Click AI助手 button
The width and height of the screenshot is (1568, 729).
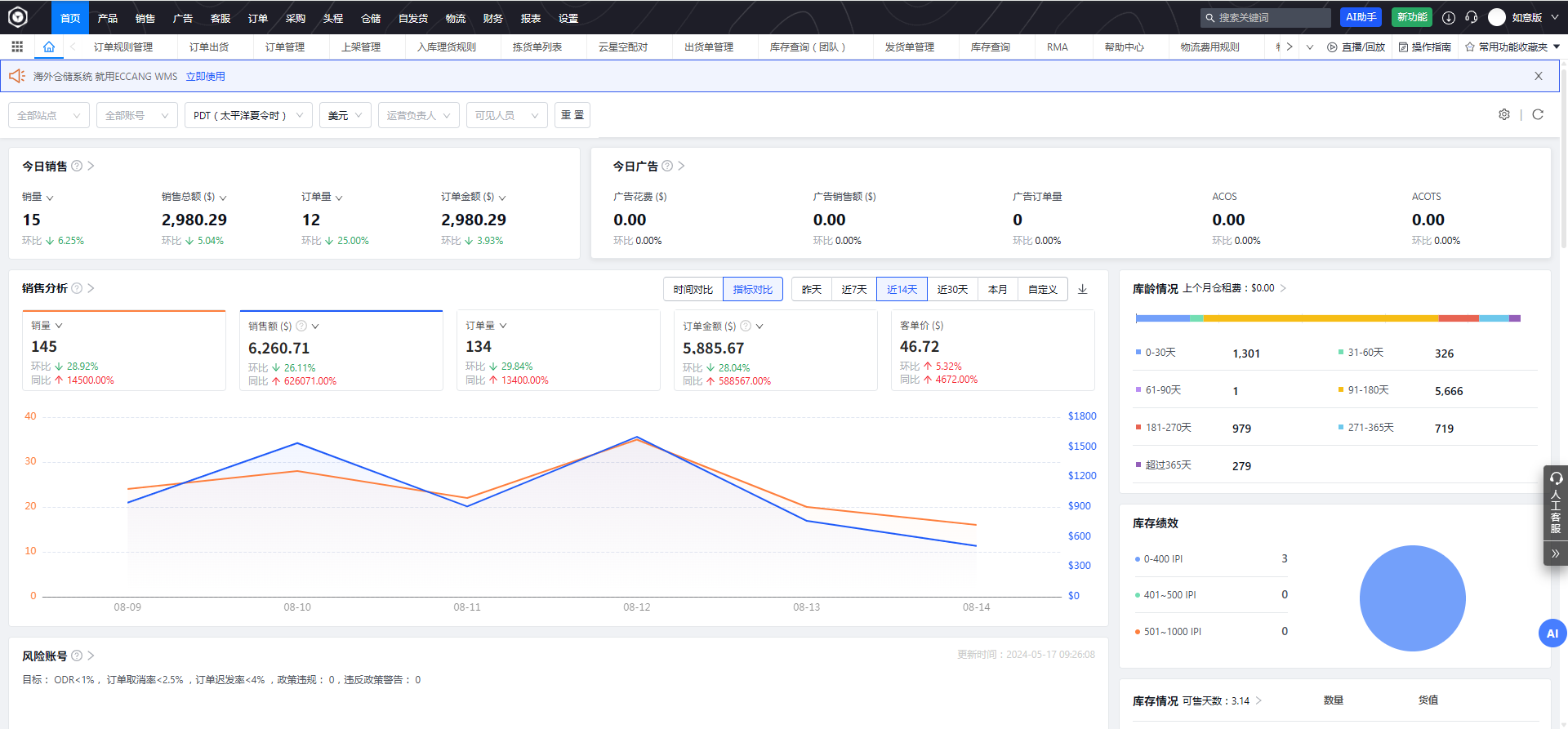pyautogui.click(x=1361, y=17)
